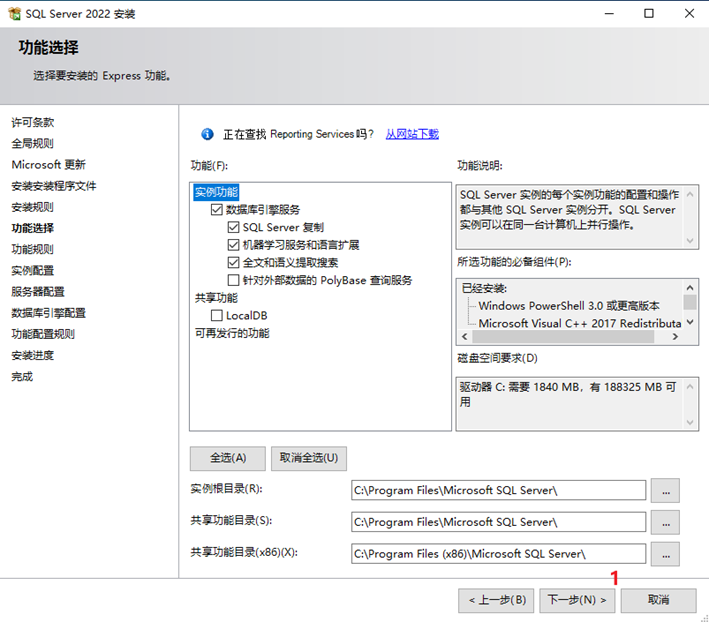The image size is (709, 622).
Task: Browse for 实例根目录 with the ... button
Action: (x=665, y=491)
